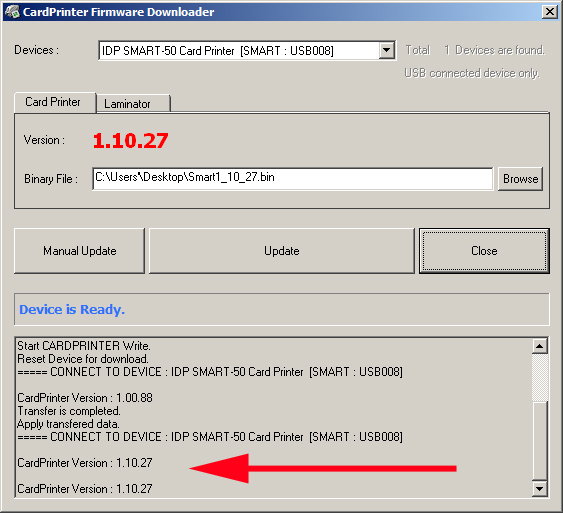Open the Devices dropdown arrow
The width and height of the screenshot is (563, 513).
pyautogui.click(x=386, y=50)
